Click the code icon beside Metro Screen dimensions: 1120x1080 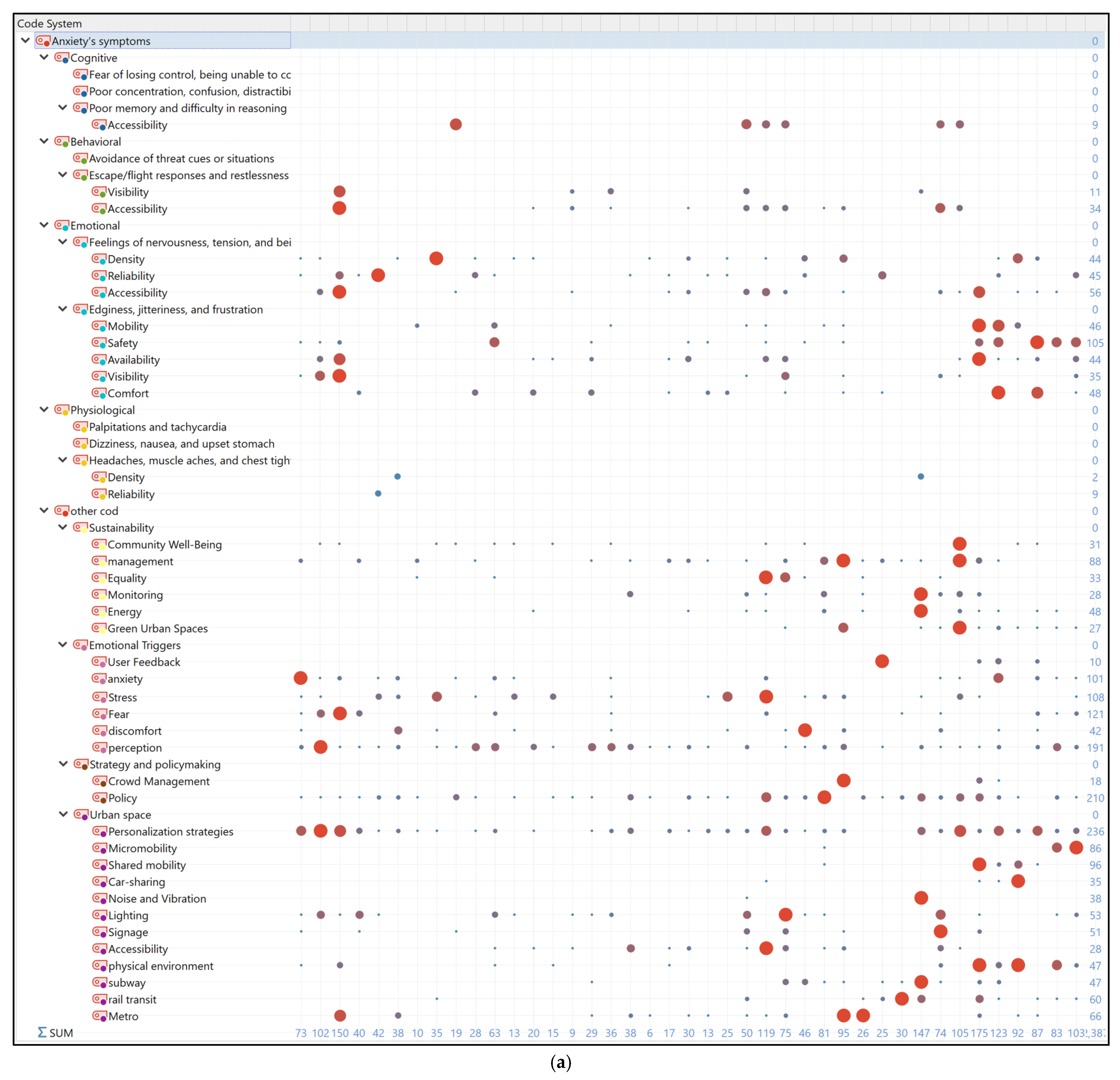(99, 1016)
